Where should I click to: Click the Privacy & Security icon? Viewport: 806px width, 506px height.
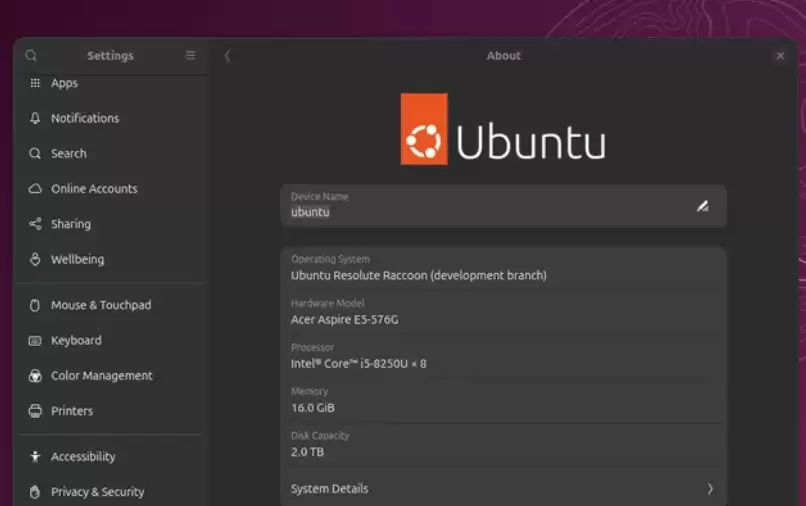coord(35,492)
